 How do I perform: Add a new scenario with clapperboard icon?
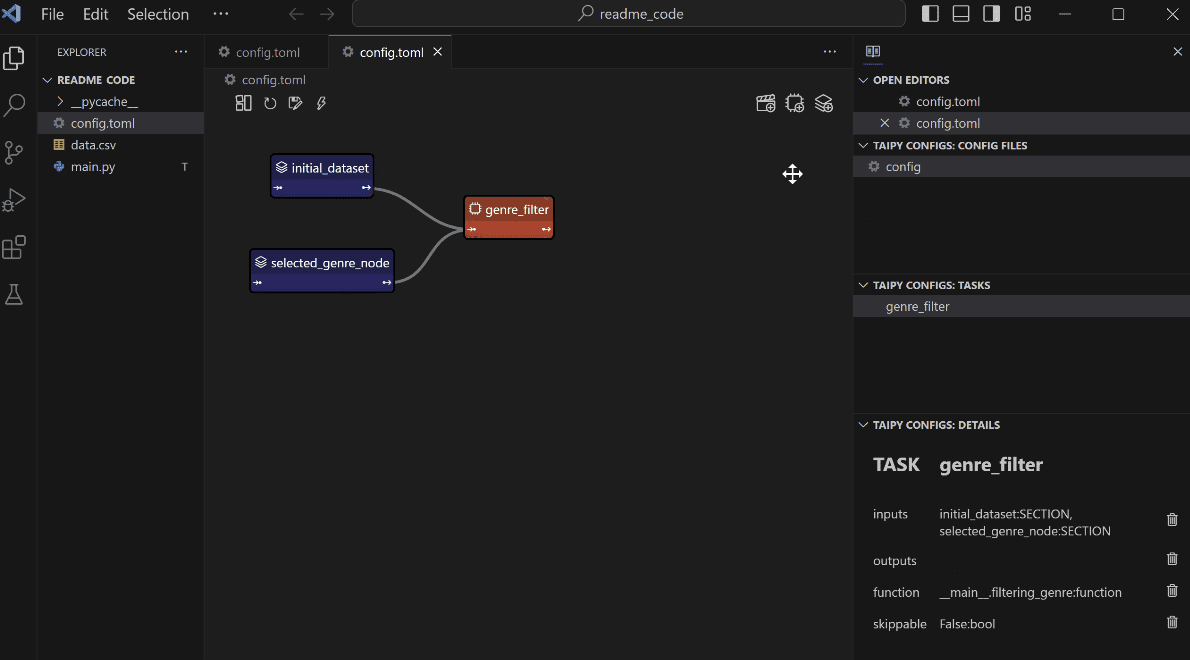(x=766, y=103)
